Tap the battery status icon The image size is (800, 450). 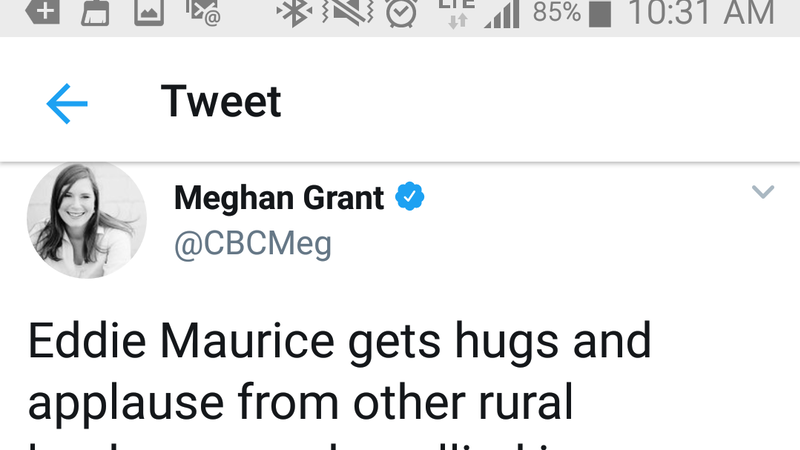click(x=600, y=13)
